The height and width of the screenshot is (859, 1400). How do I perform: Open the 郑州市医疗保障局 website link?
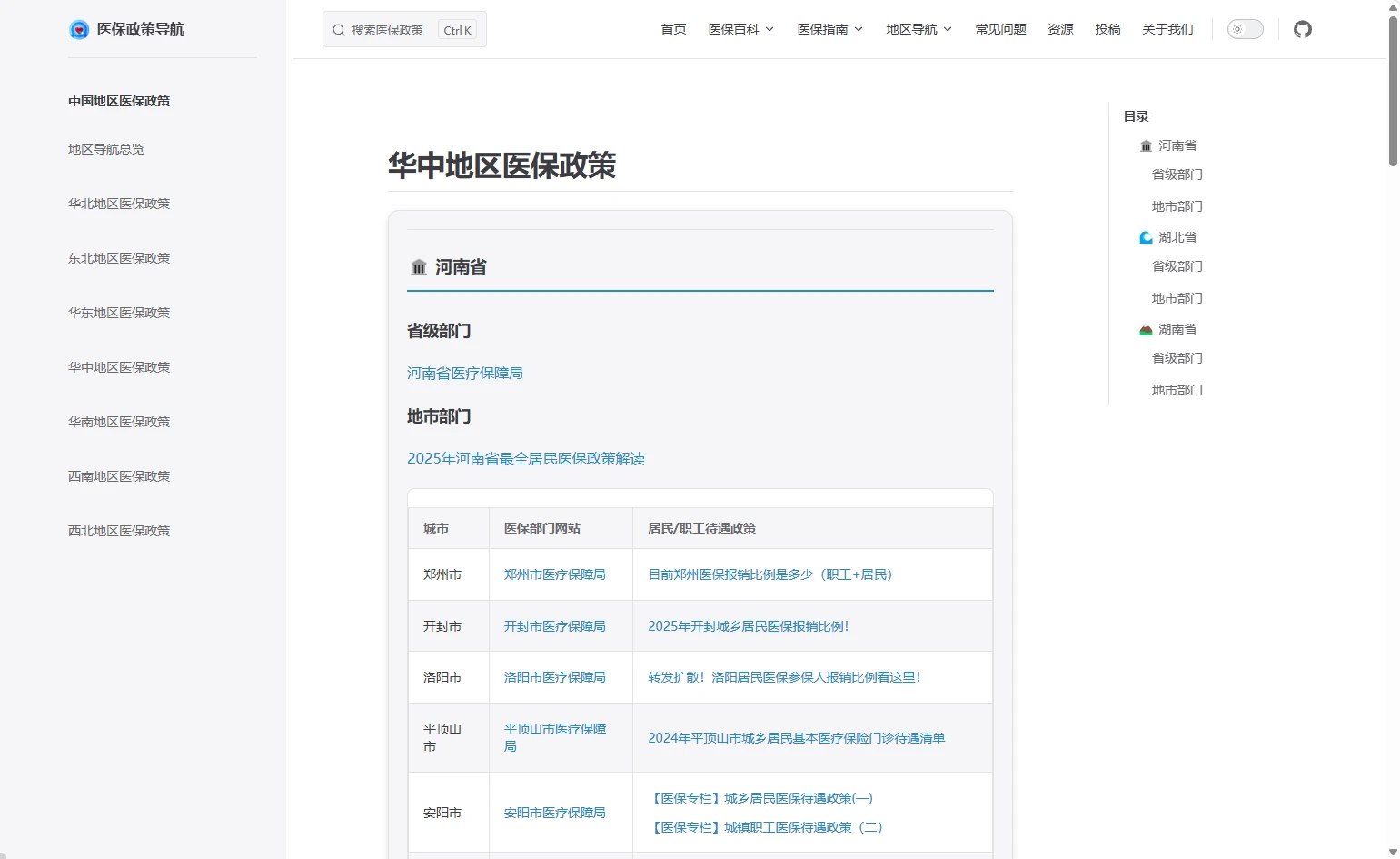pos(554,574)
